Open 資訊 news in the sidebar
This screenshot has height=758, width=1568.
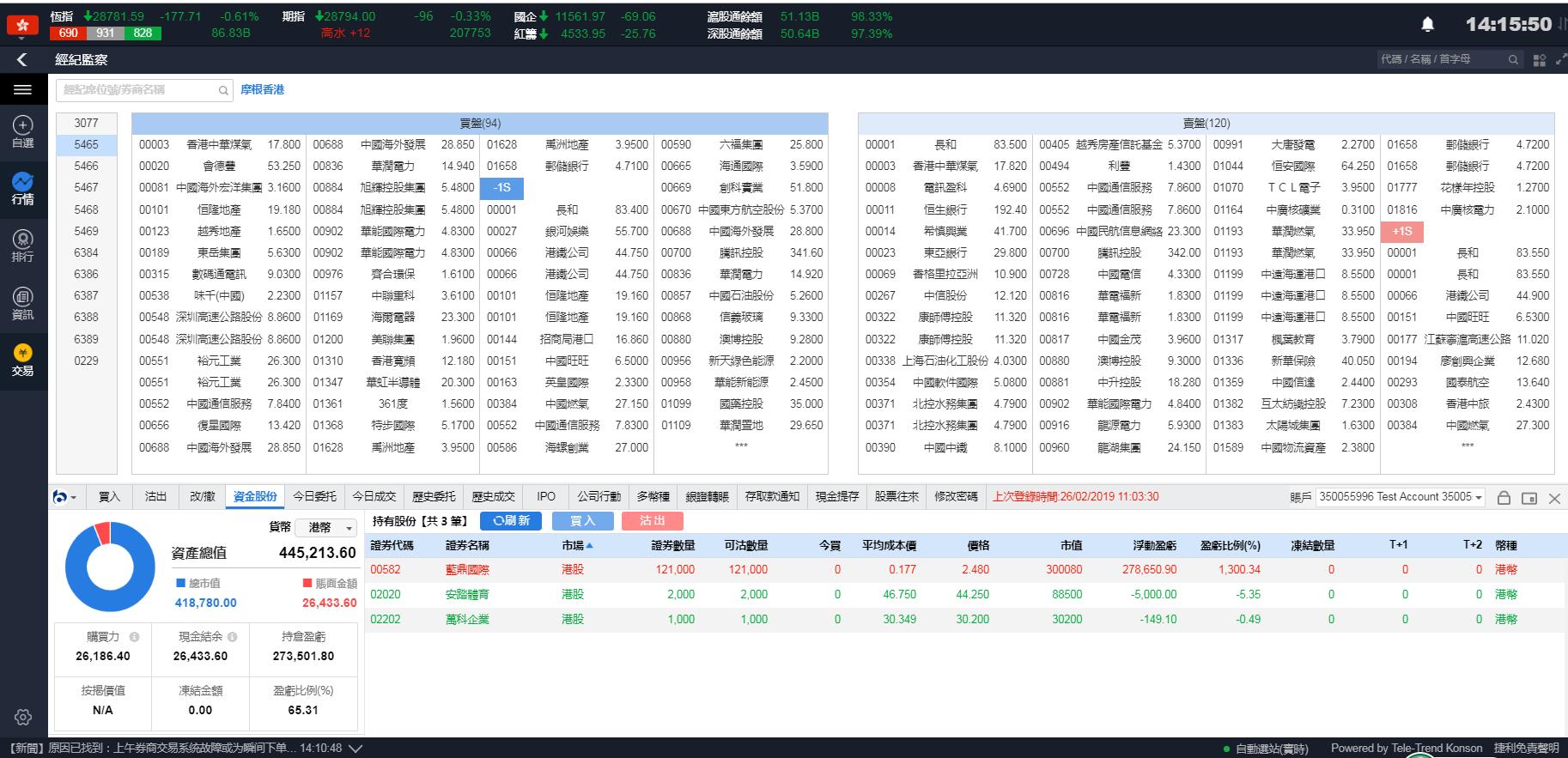pos(22,303)
